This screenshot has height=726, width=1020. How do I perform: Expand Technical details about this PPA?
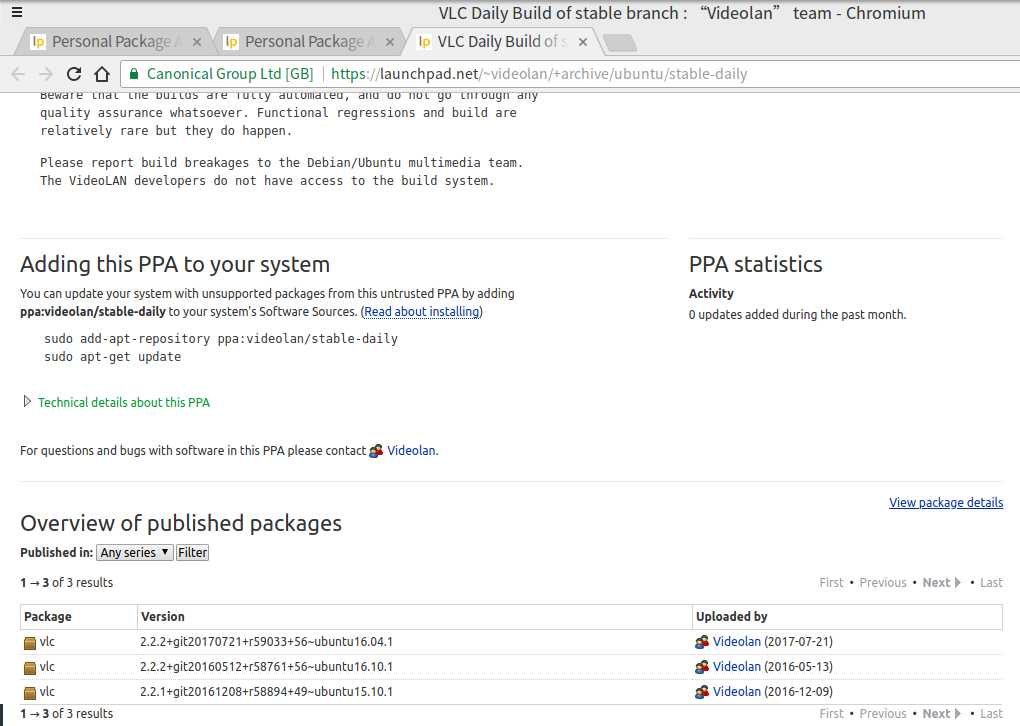coord(124,403)
